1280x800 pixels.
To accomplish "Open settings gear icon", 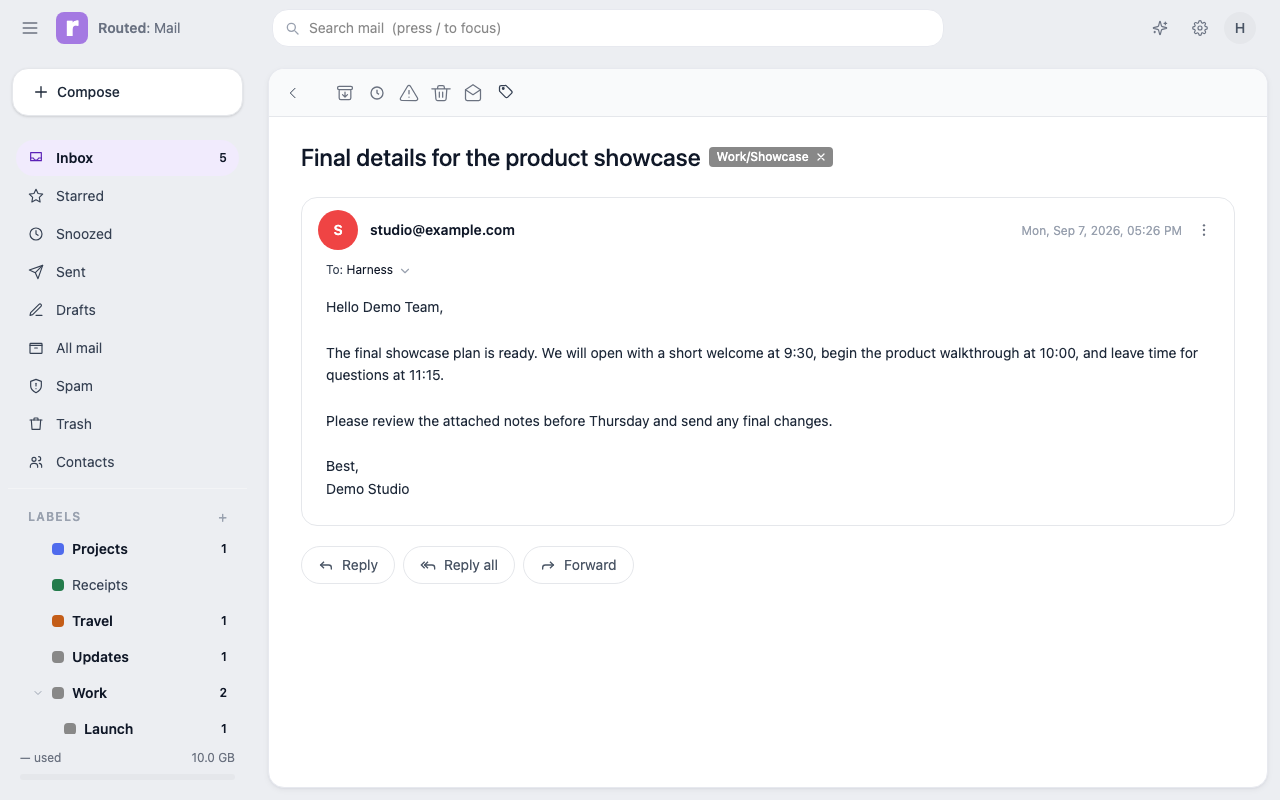I will tap(1200, 28).
